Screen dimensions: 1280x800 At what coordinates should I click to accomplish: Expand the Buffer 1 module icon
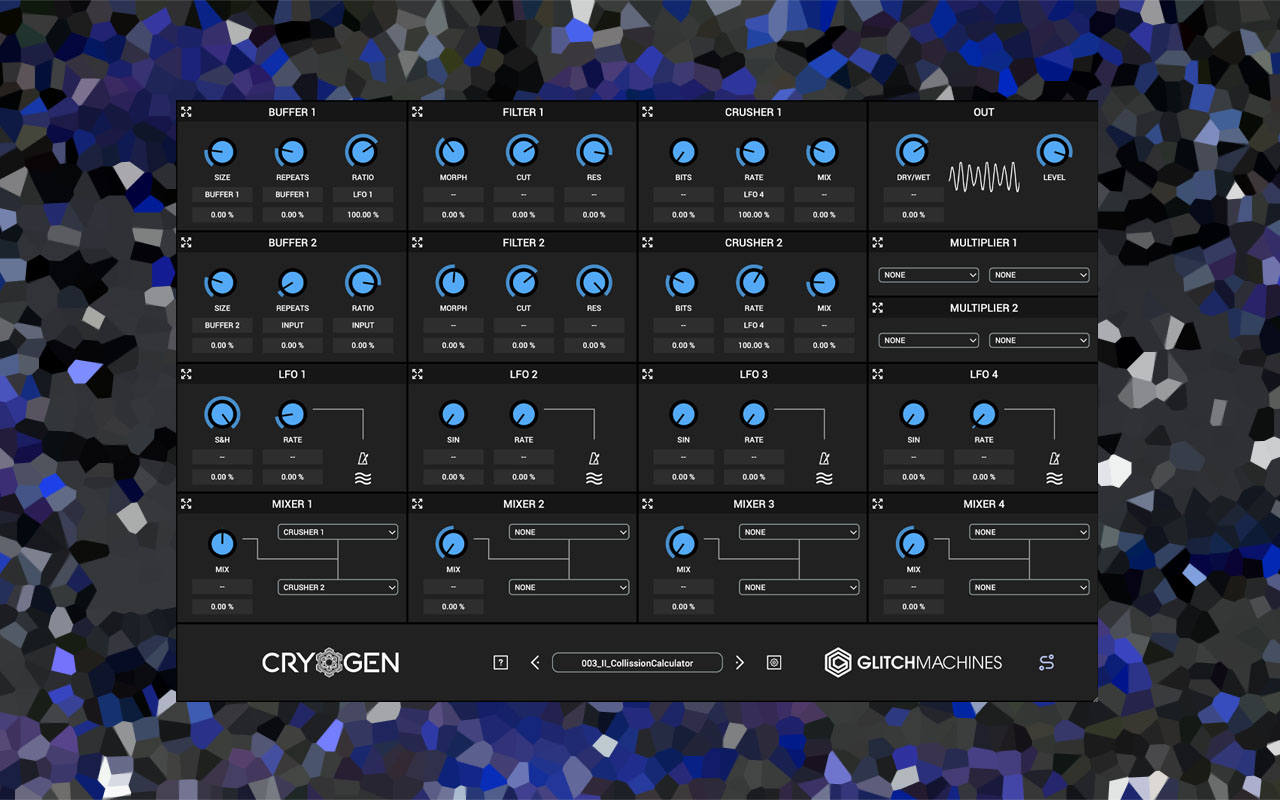(x=187, y=112)
